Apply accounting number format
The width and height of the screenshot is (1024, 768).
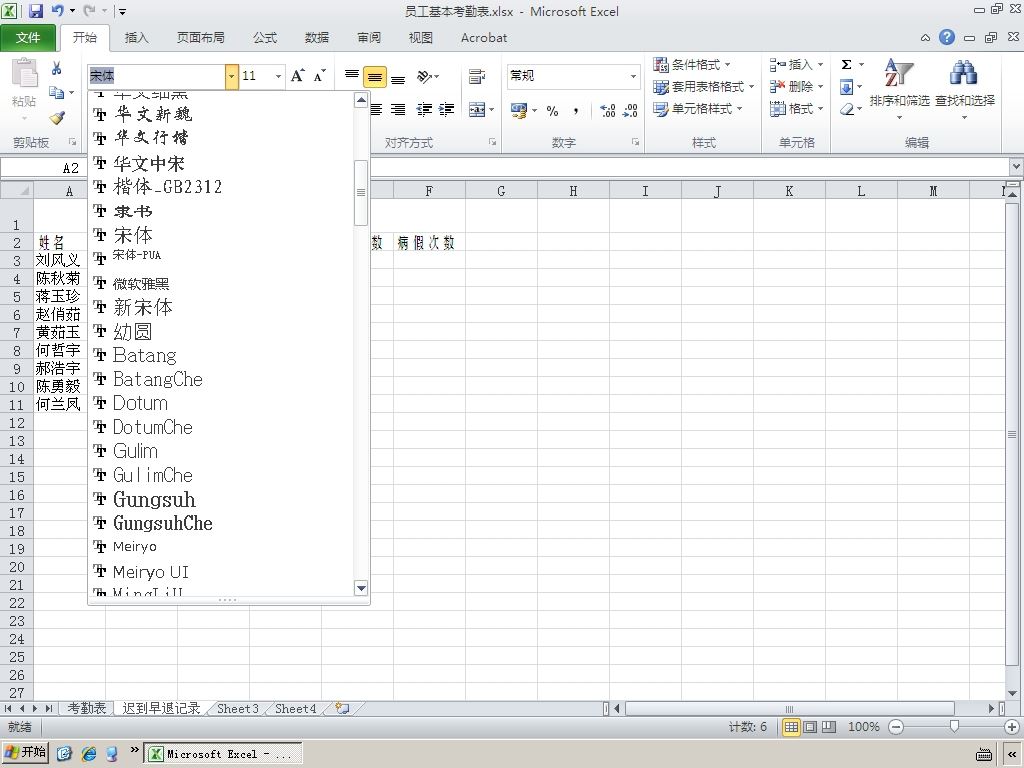519,110
